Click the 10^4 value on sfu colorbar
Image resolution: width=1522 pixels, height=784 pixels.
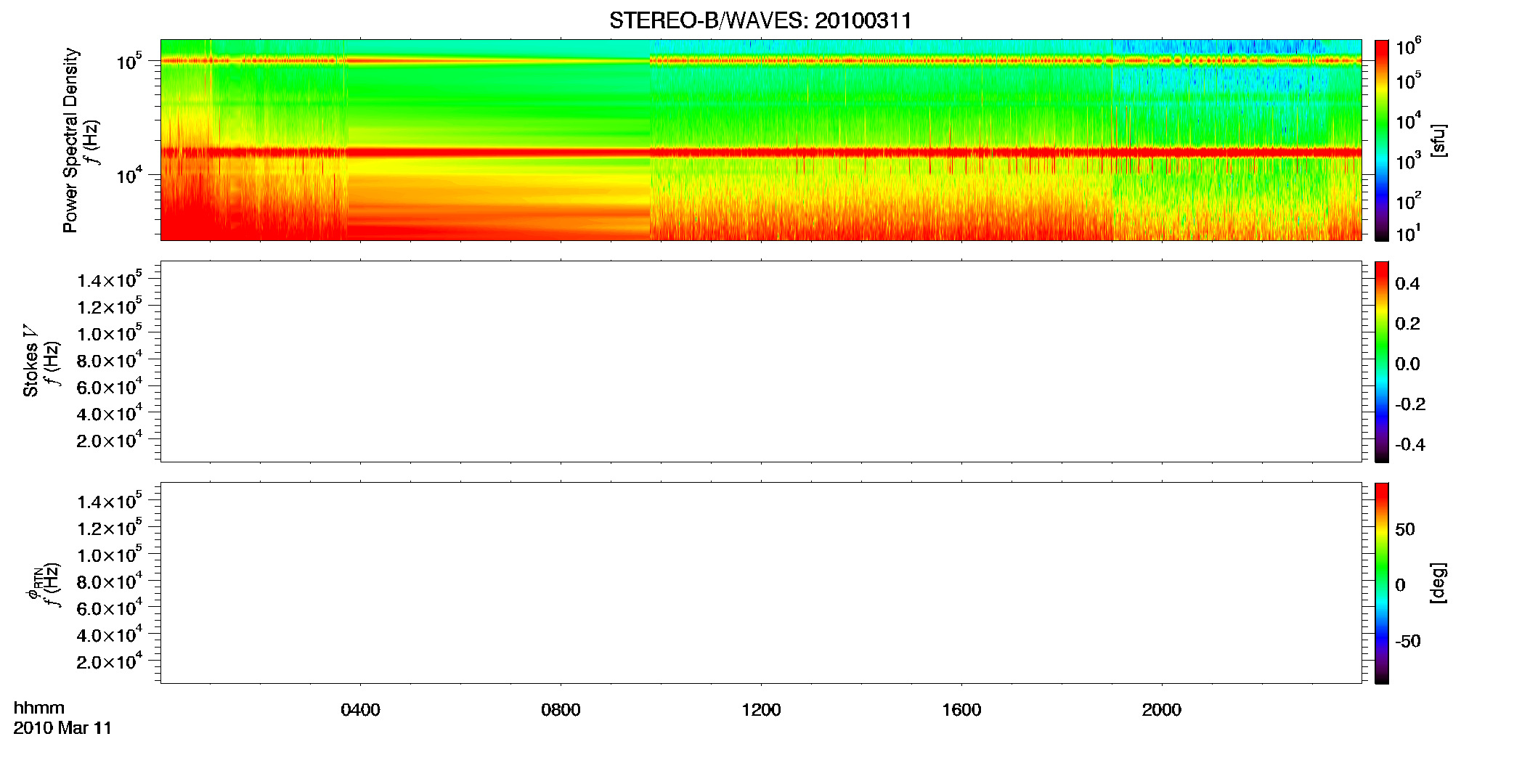pos(1409,121)
